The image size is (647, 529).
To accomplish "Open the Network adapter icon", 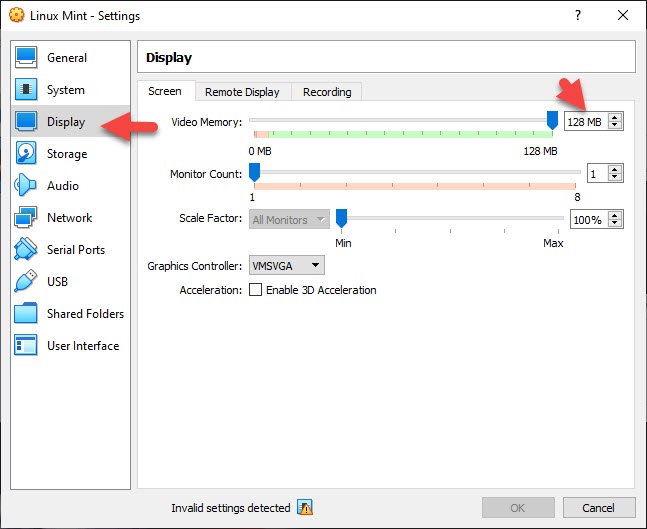I will click(x=27, y=218).
